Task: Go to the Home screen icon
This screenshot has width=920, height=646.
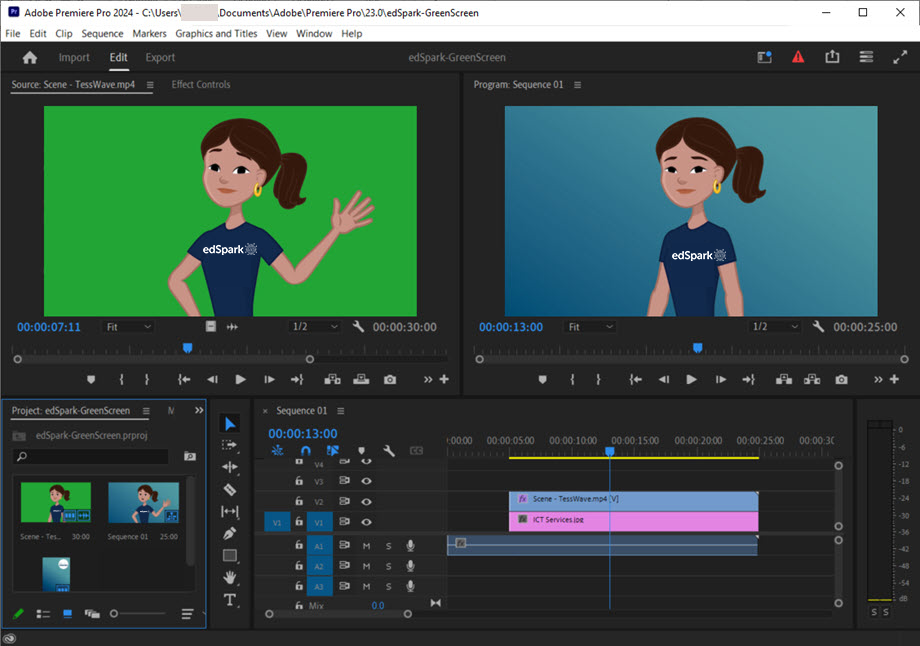Action: tap(29, 58)
